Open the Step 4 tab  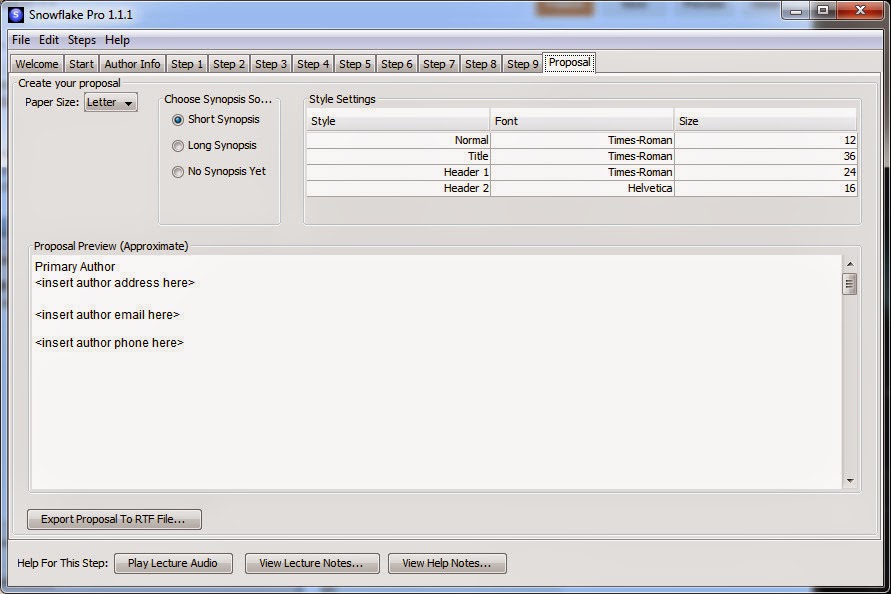pos(313,64)
